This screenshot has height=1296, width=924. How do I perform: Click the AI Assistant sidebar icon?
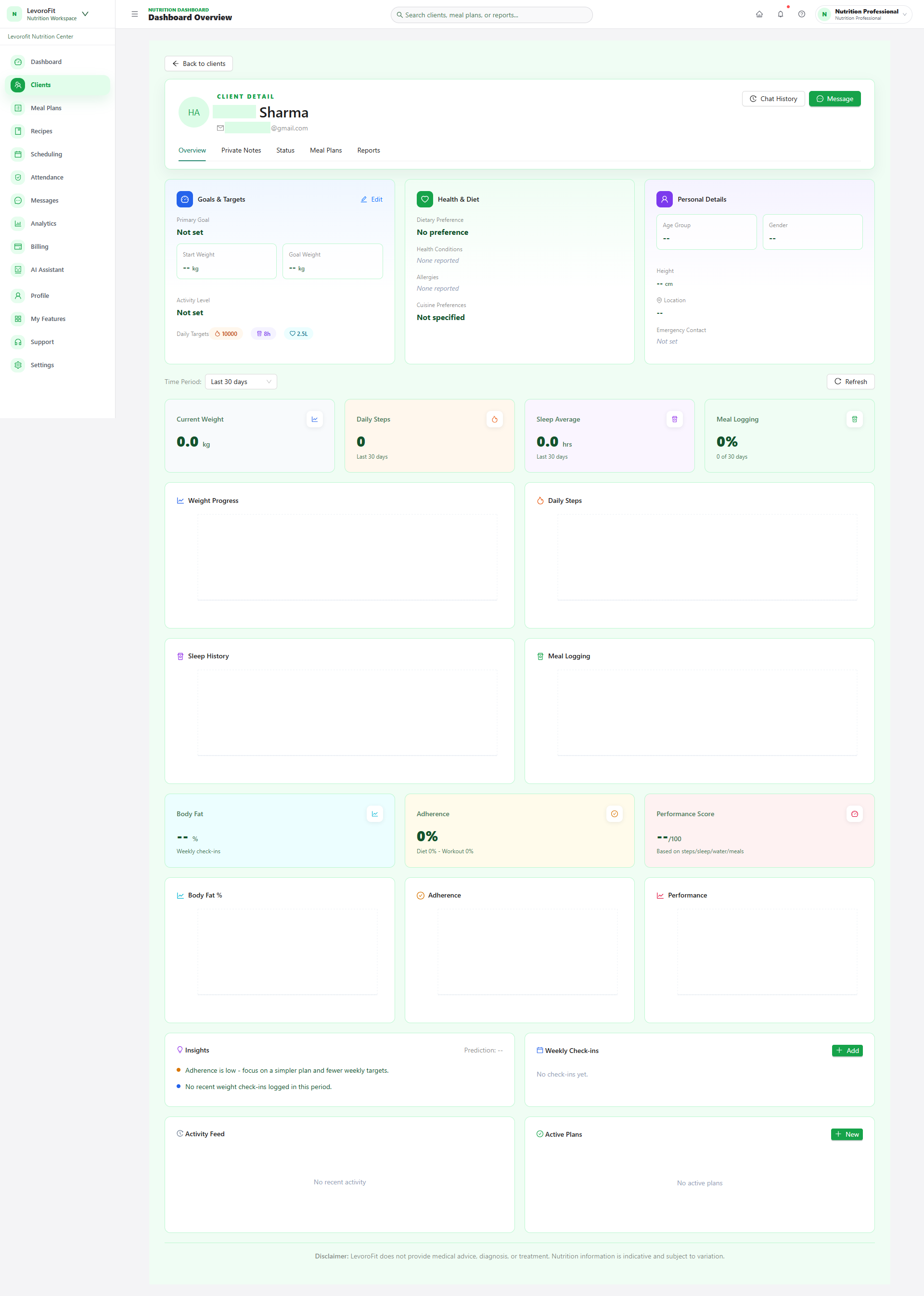tap(18, 269)
